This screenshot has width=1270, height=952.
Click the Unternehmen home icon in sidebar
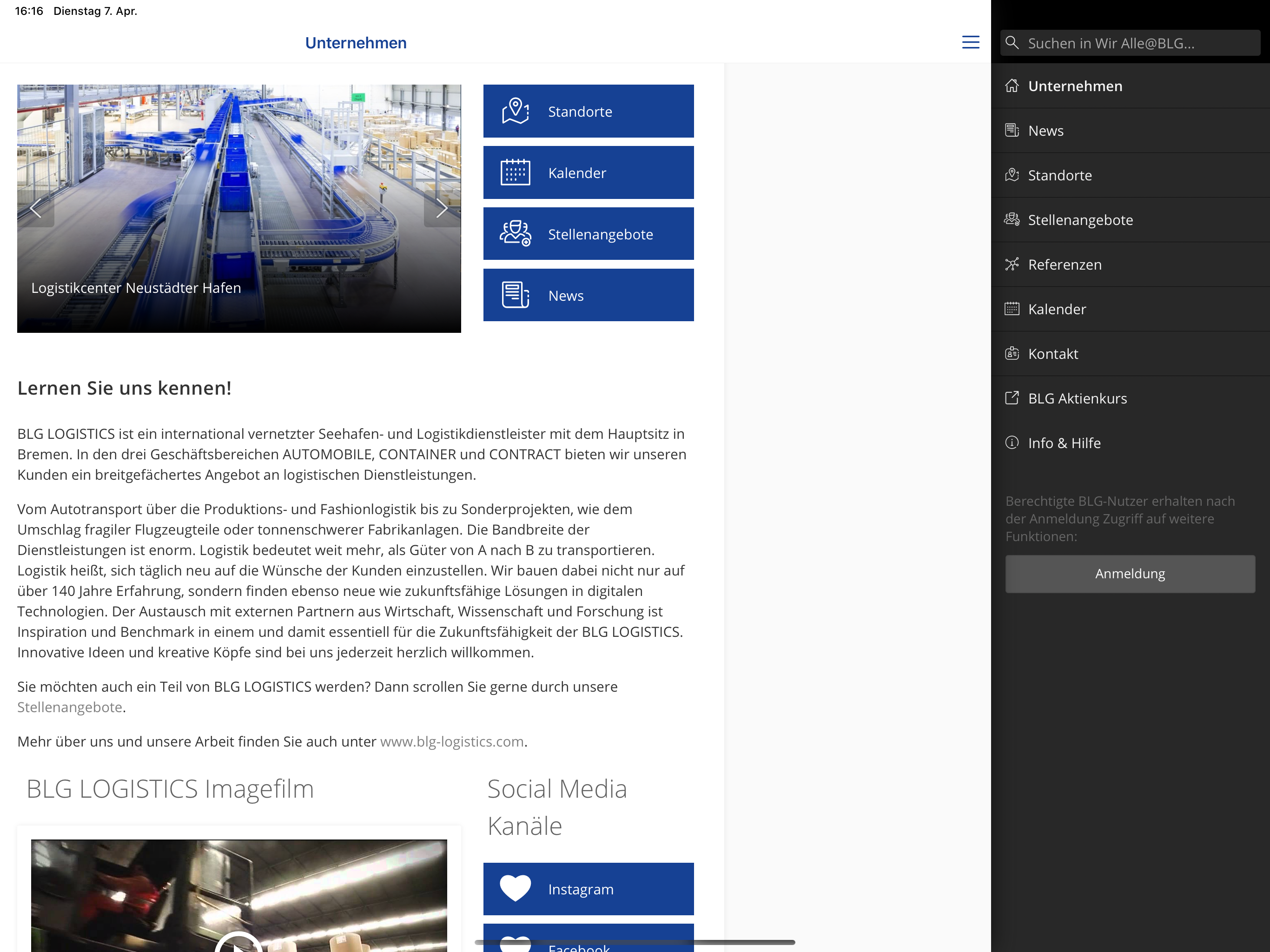pos(1012,86)
